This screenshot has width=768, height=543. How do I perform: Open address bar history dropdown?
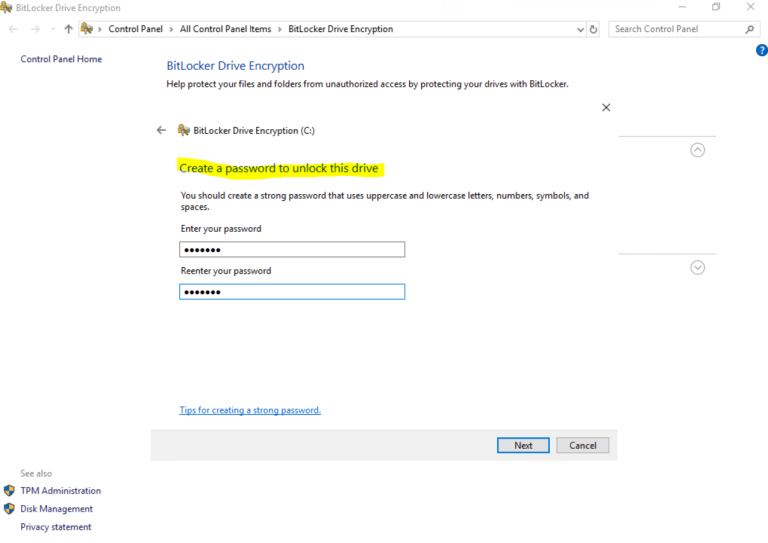(580, 29)
